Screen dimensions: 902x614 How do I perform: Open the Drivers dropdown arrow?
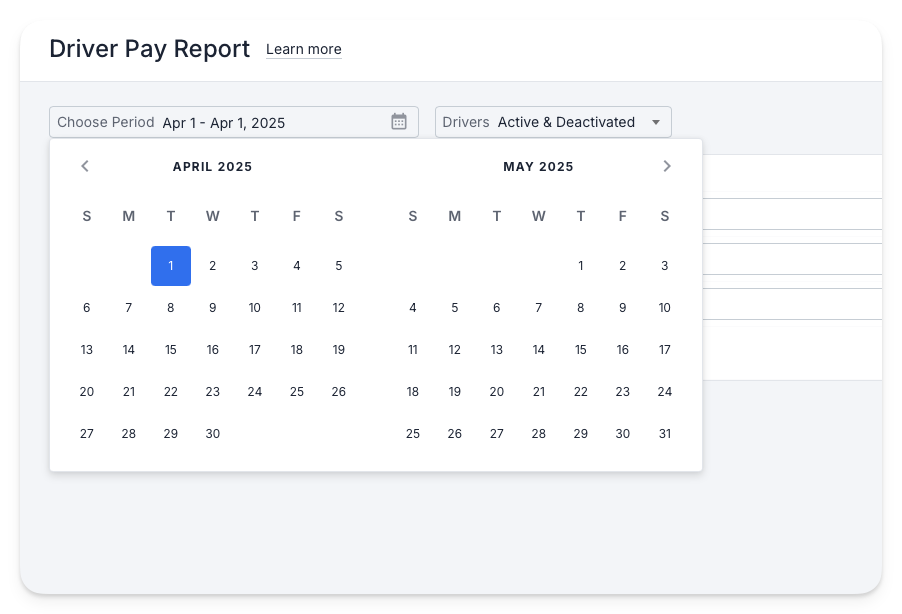point(656,122)
